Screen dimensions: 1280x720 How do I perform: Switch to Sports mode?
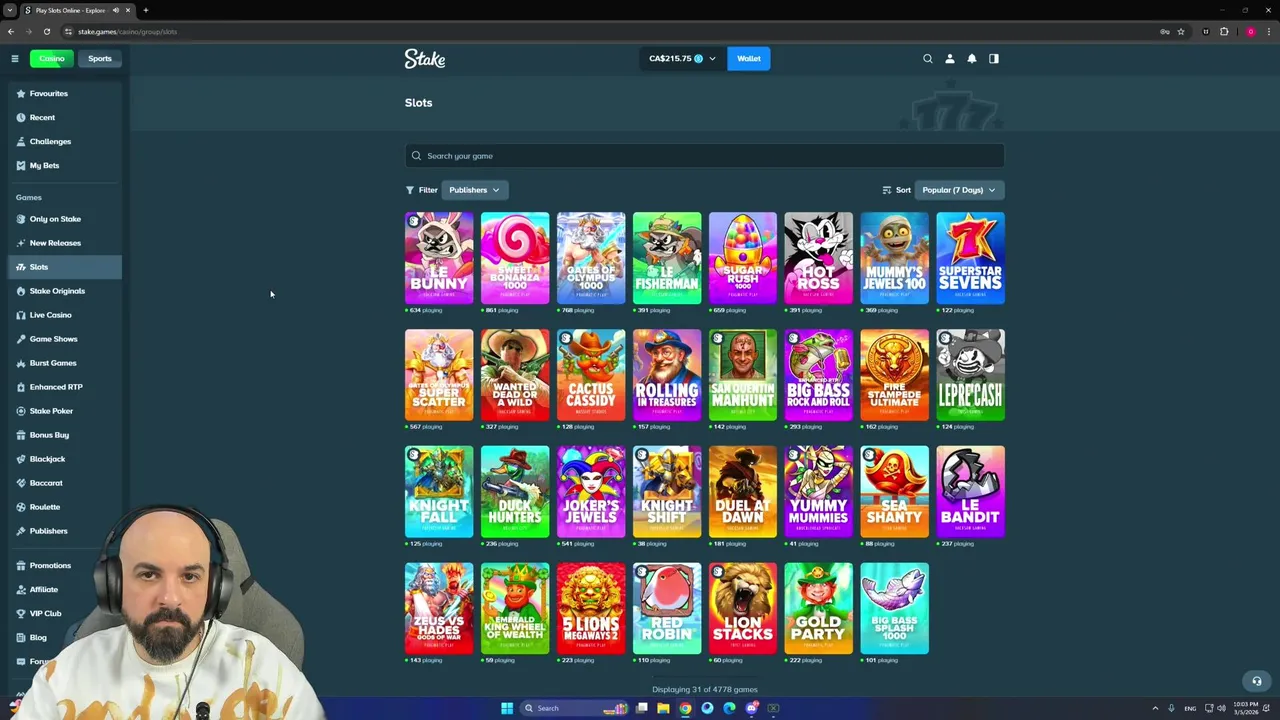100,59
